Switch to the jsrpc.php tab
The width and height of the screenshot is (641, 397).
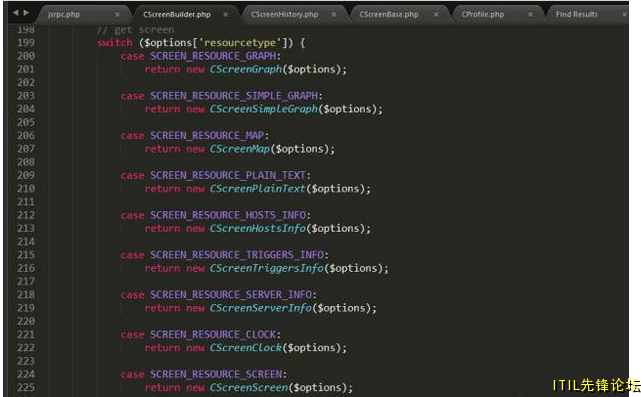click(x=64, y=15)
